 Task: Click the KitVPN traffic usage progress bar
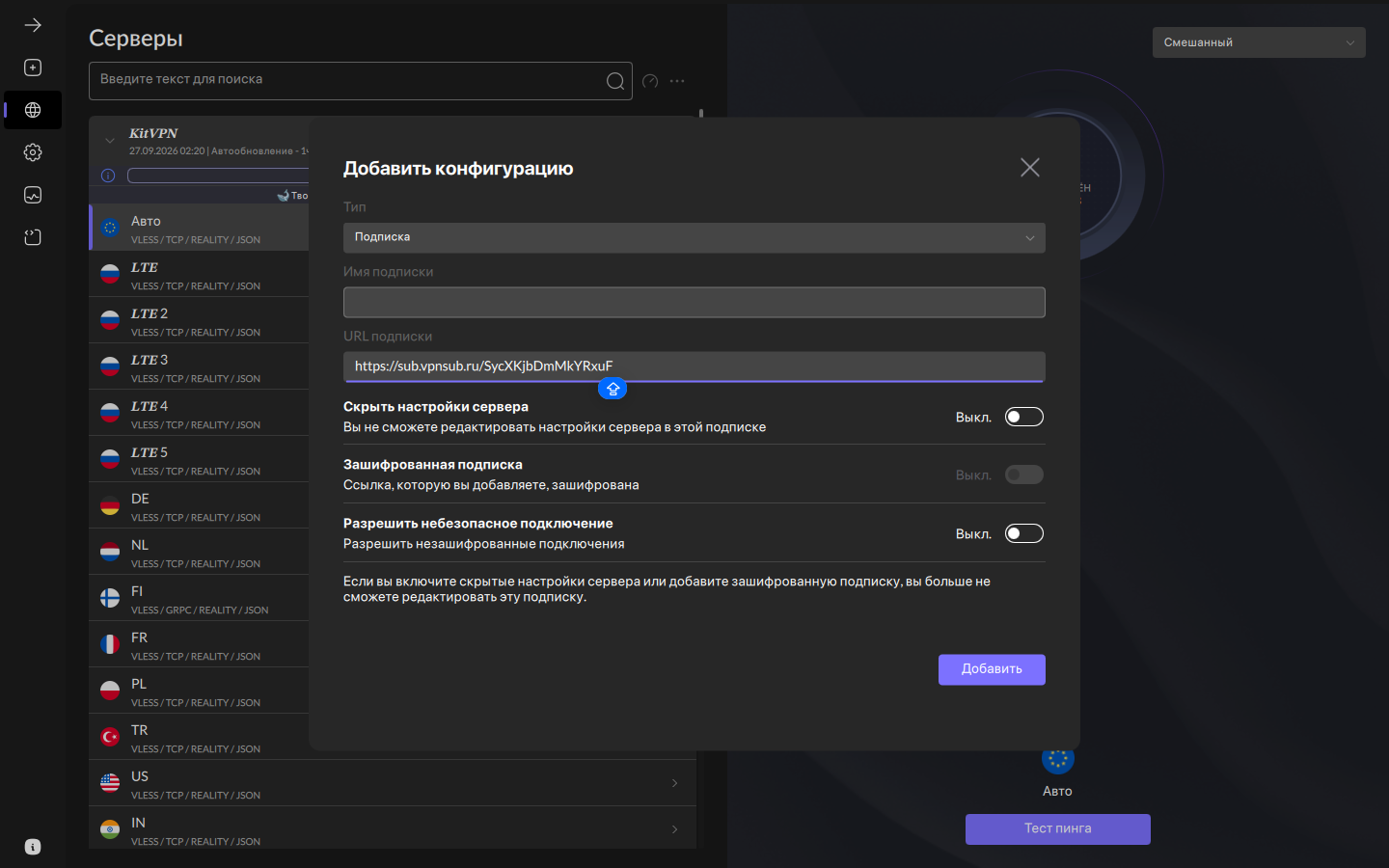click(x=218, y=176)
